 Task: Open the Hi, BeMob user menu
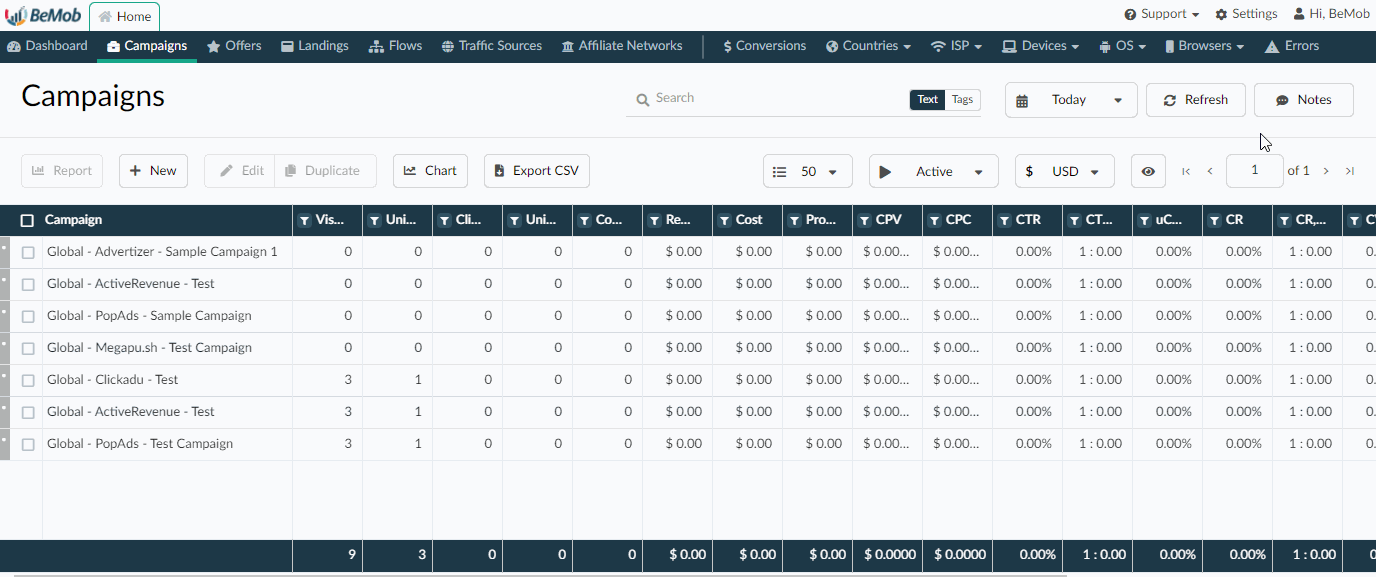(1331, 14)
